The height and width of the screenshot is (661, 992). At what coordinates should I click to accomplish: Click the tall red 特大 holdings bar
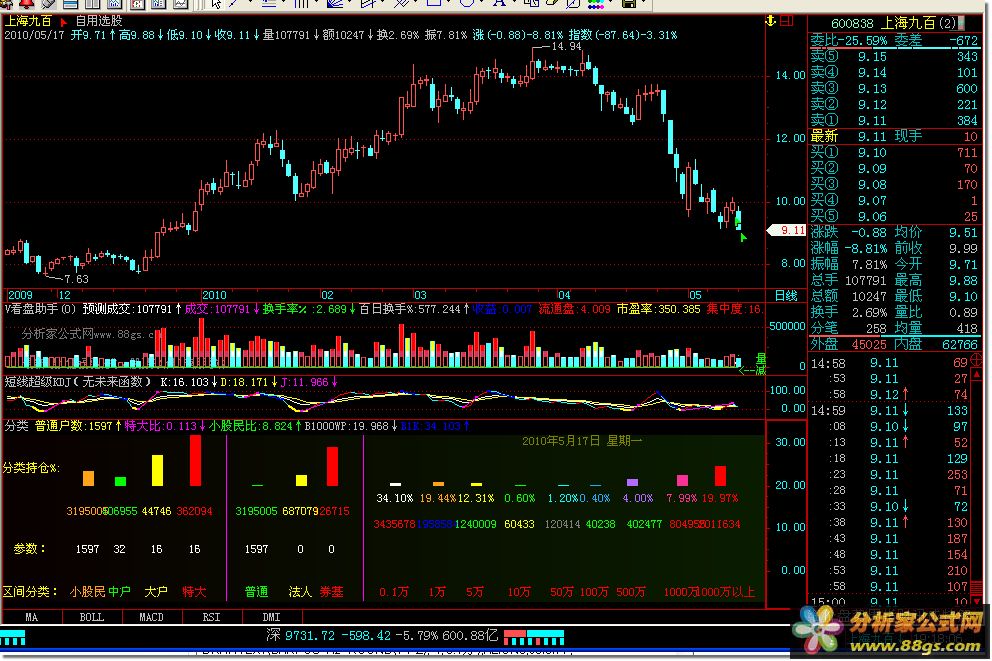click(x=195, y=460)
